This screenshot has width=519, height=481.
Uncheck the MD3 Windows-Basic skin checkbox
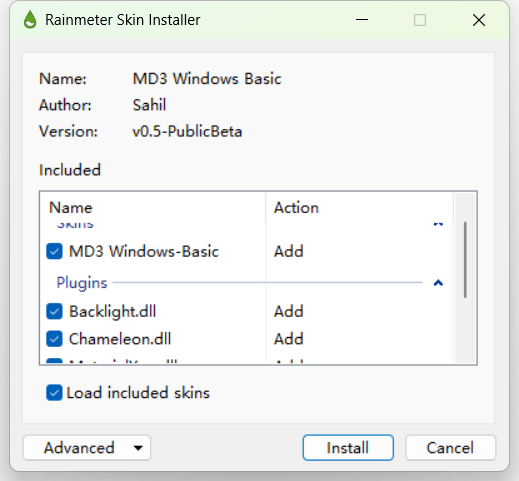pyautogui.click(x=54, y=251)
